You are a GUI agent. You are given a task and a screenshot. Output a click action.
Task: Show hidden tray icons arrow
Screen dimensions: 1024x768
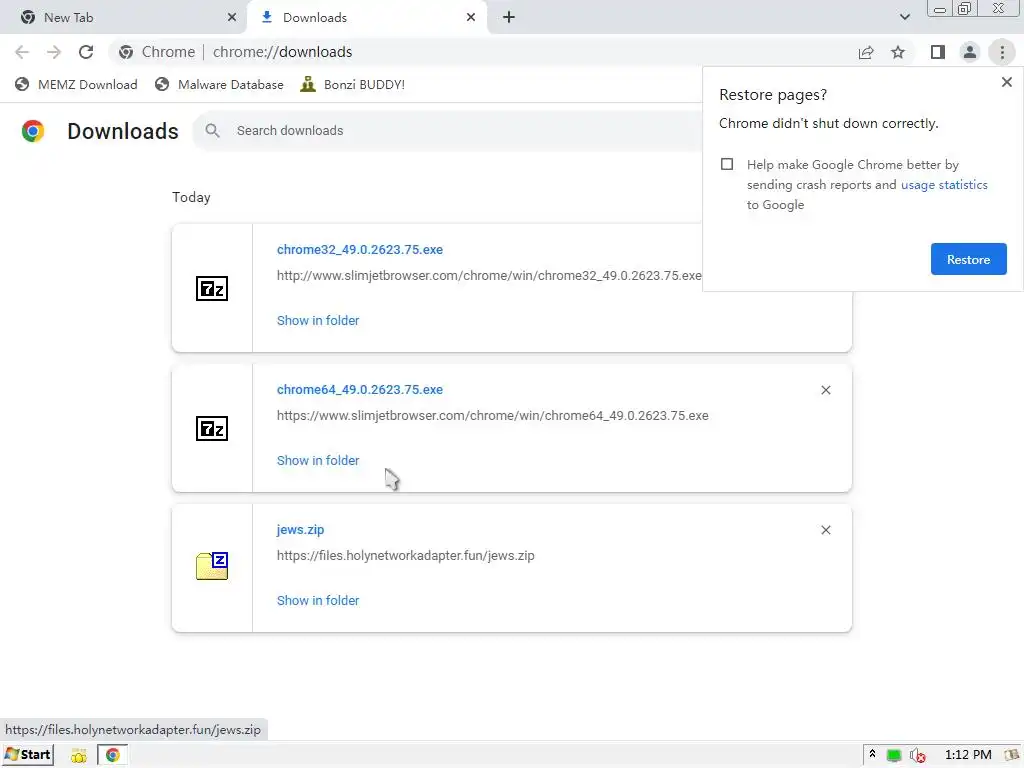tap(872, 755)
